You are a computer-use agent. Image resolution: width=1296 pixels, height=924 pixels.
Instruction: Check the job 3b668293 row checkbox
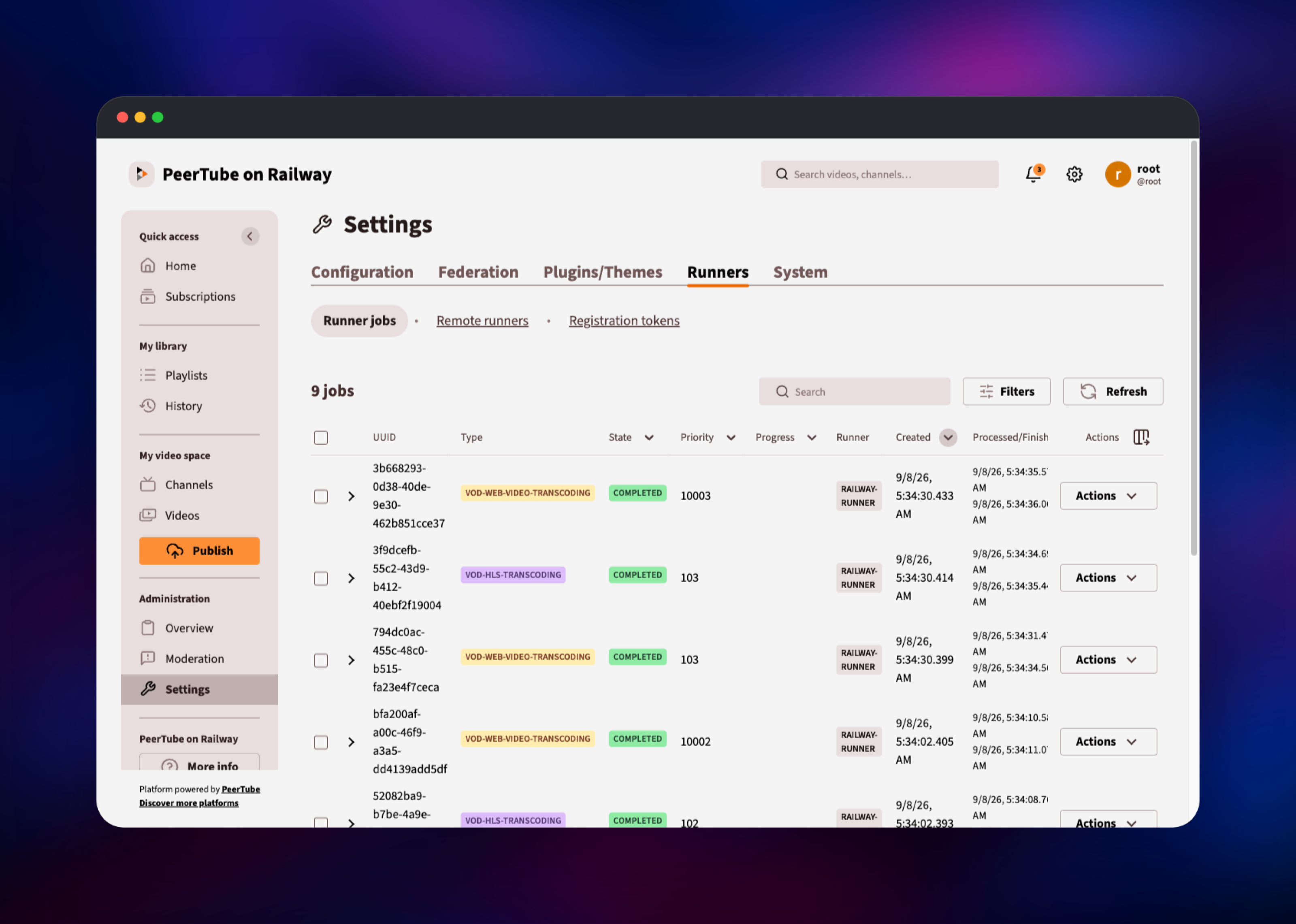pos(321,497)
